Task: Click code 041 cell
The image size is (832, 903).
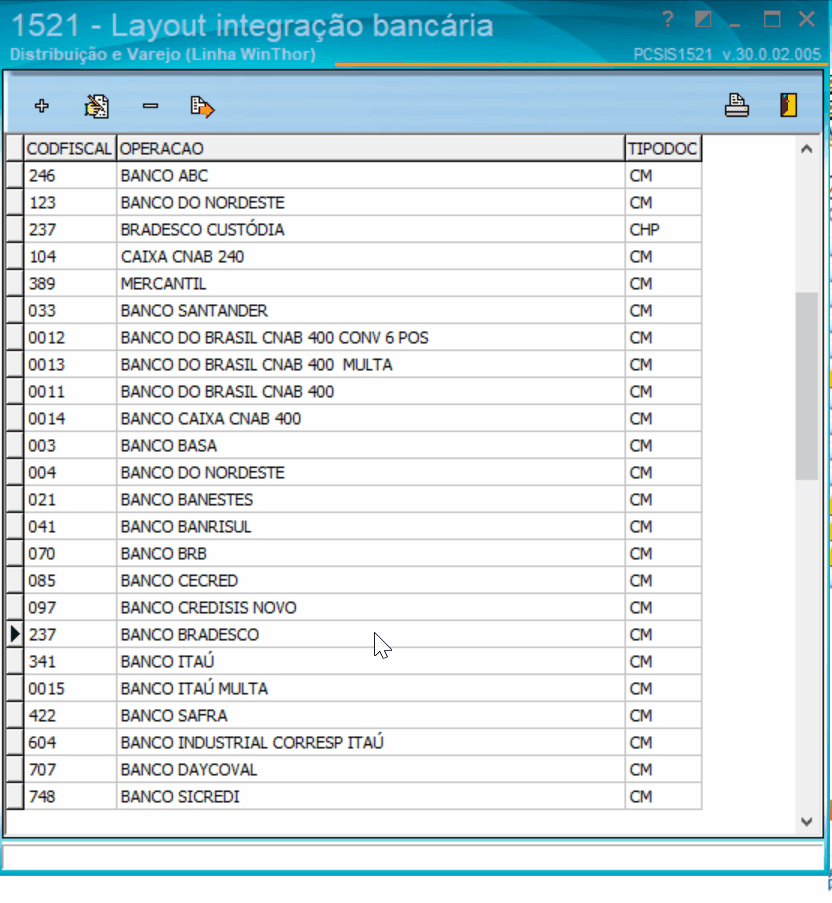Action: point(70,527)
